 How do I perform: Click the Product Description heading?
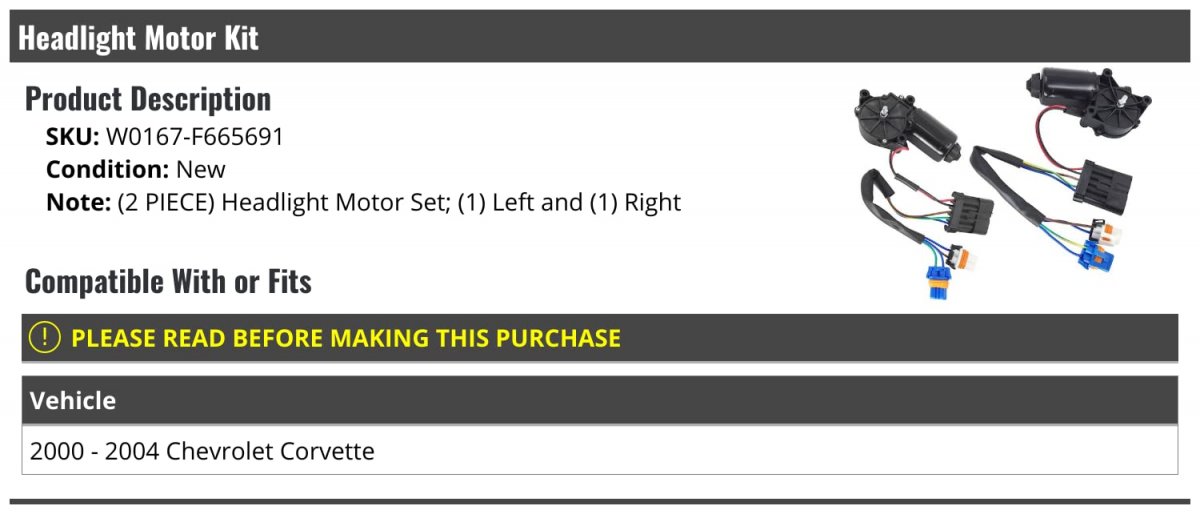(148, 98)
